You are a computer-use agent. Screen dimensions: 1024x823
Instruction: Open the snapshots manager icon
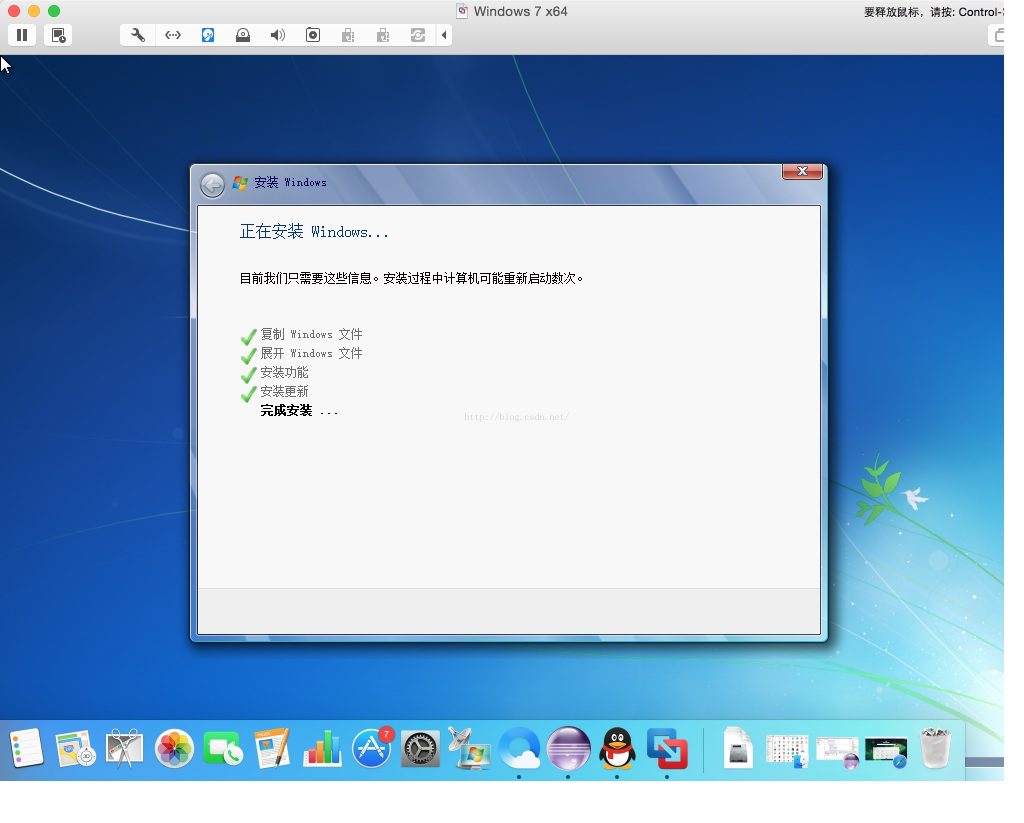pos(59,35)
